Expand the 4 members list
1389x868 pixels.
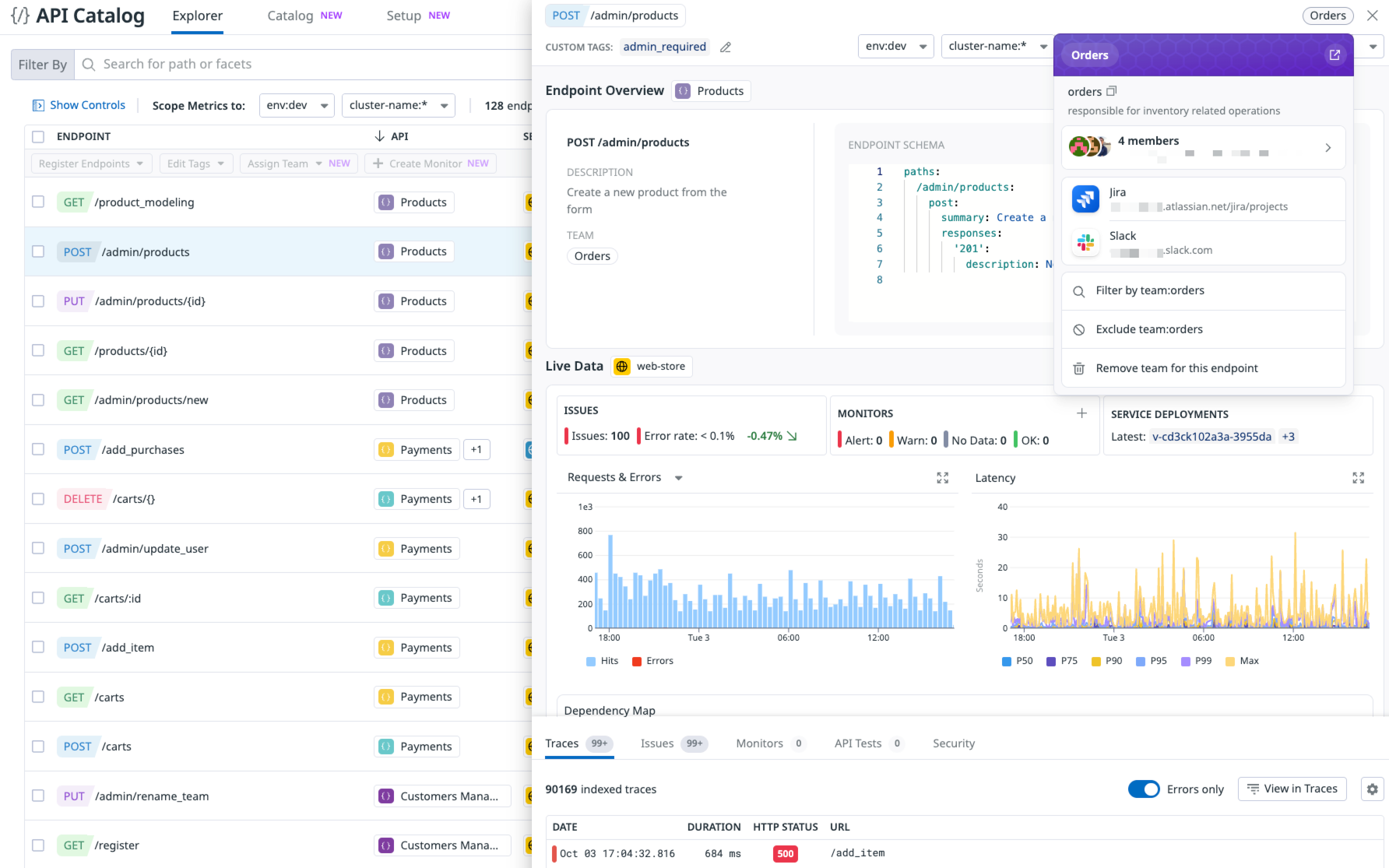pyautogui.click(x=1327, y=148)
